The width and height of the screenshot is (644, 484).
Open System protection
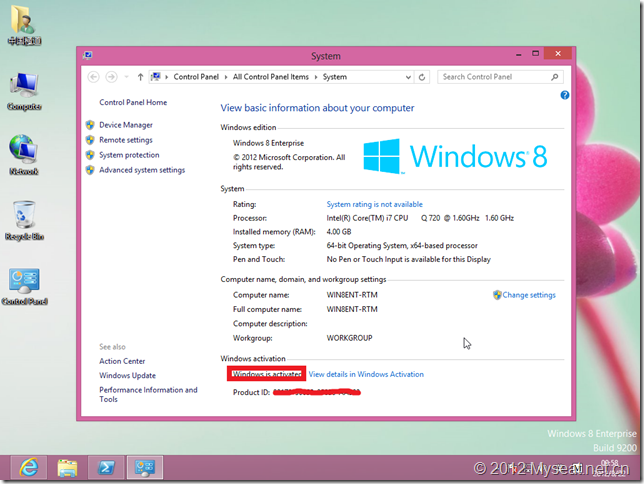click(129, 155)
